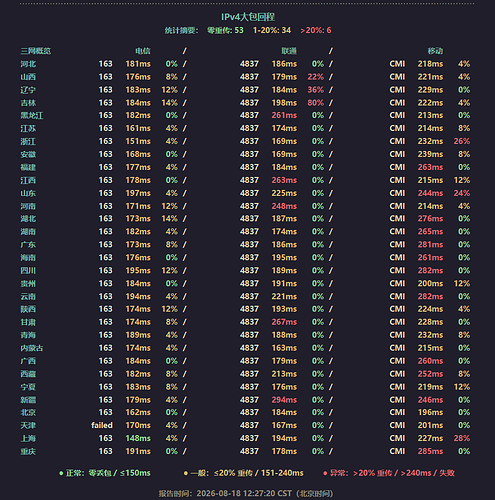Click the 151ms 电信 latency in 浙江 row
Viewport: 495px width, 500px height.
click(138, 141)
